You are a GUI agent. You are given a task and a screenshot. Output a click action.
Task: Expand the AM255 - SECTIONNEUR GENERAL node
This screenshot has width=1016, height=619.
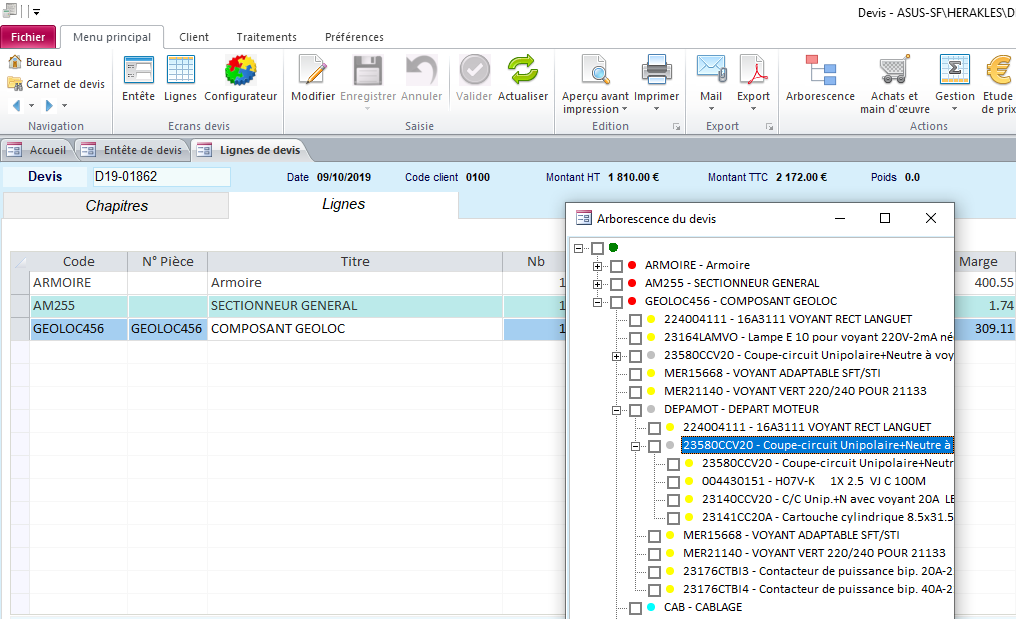point(598,284)
